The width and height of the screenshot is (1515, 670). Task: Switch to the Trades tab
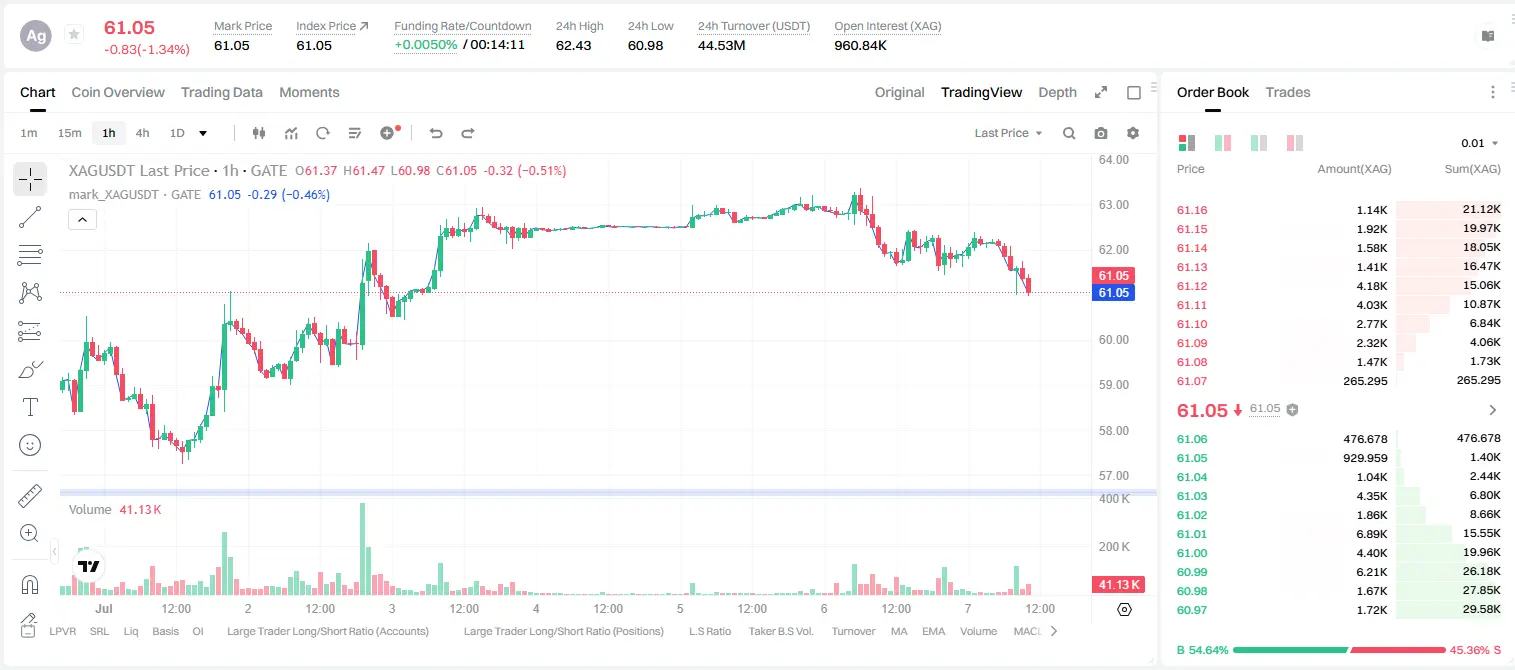tap(1288, 92)
